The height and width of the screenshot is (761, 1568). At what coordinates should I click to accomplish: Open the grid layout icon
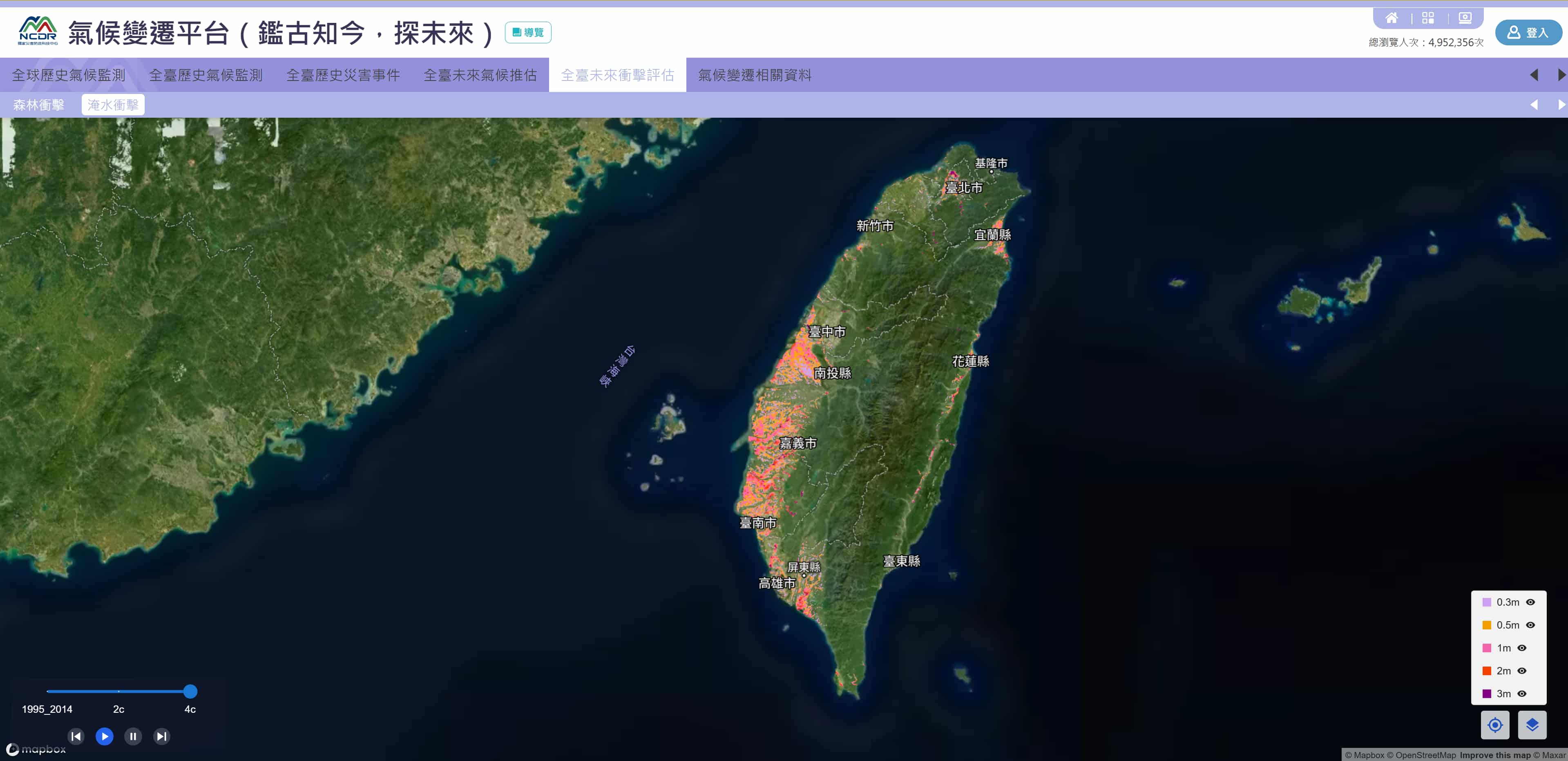(1428, 18)
